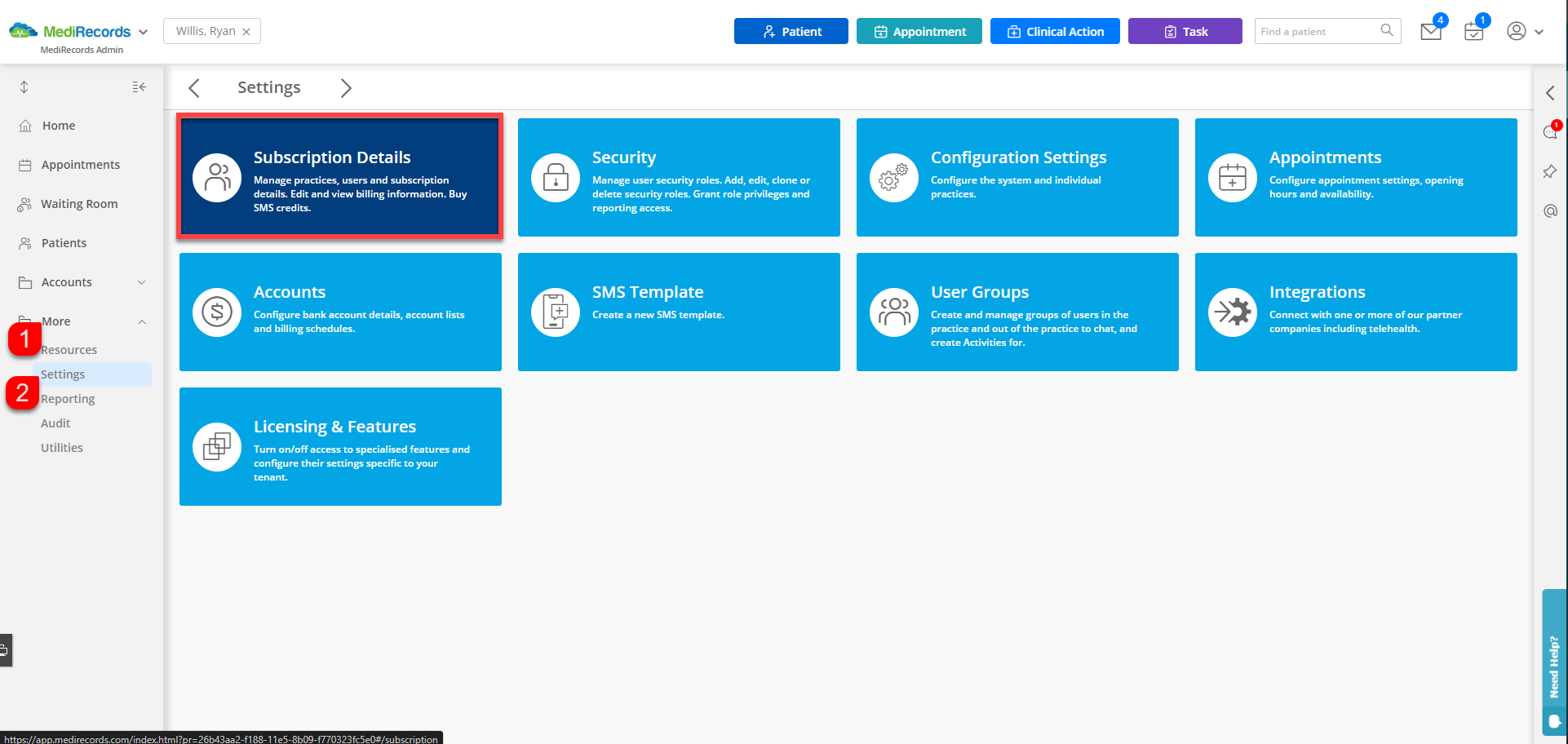
Task: Click the SMS Template phone icon
Action: (x=556, y=312)
